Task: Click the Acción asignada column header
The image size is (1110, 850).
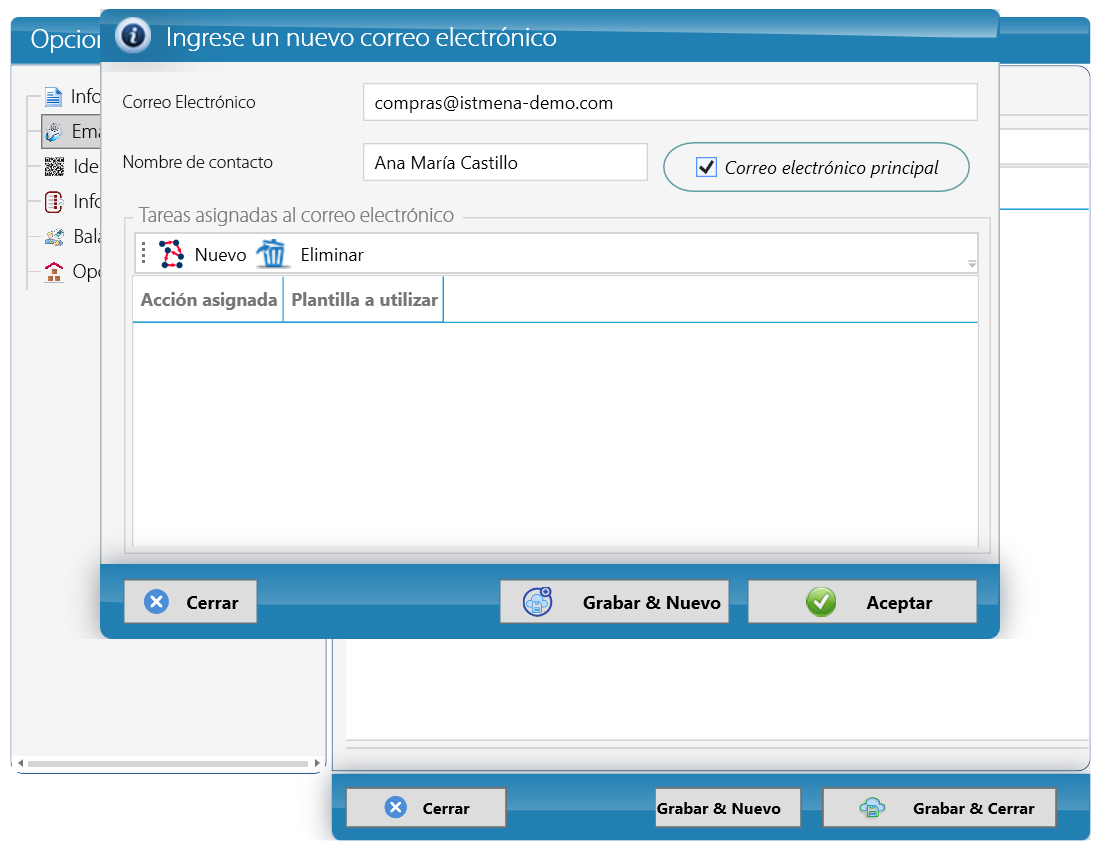Action: click(208, 299)
